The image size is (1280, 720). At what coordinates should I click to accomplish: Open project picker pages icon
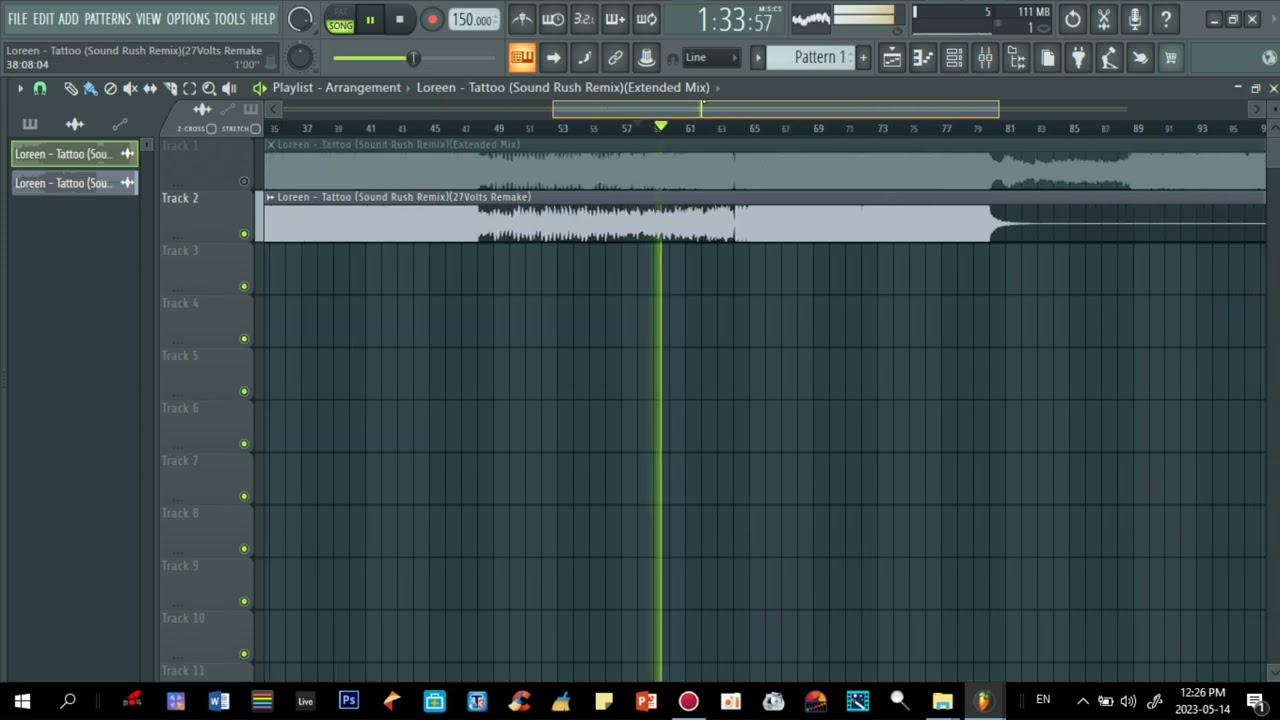coord(1047,58)
